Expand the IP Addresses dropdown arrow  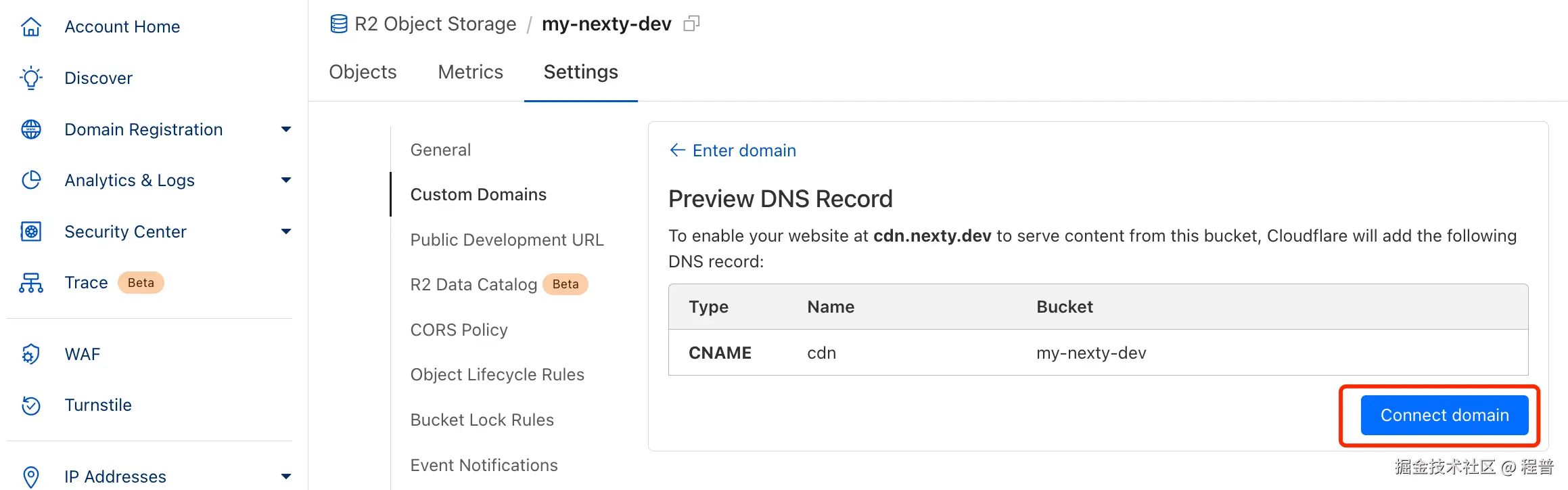(x=286, y=476)
